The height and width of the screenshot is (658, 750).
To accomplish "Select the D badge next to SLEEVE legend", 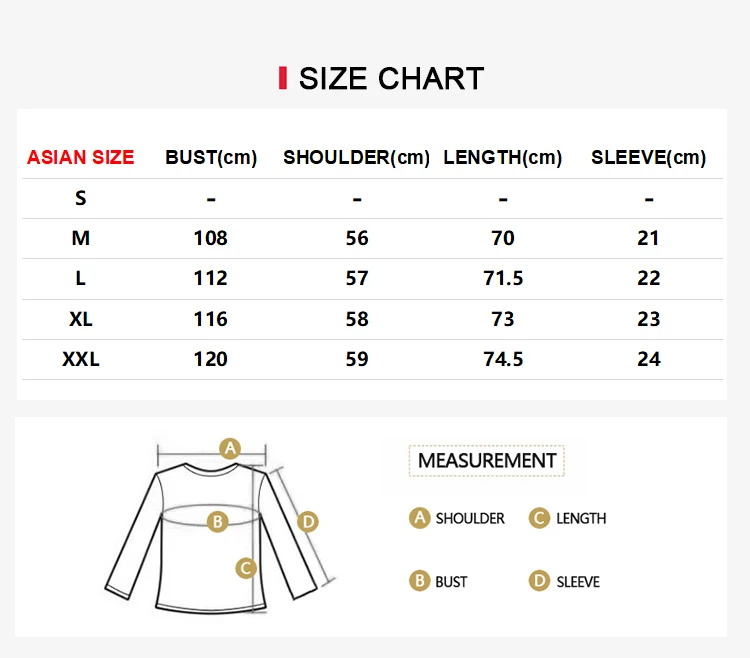I will click(x=540, y=581).
